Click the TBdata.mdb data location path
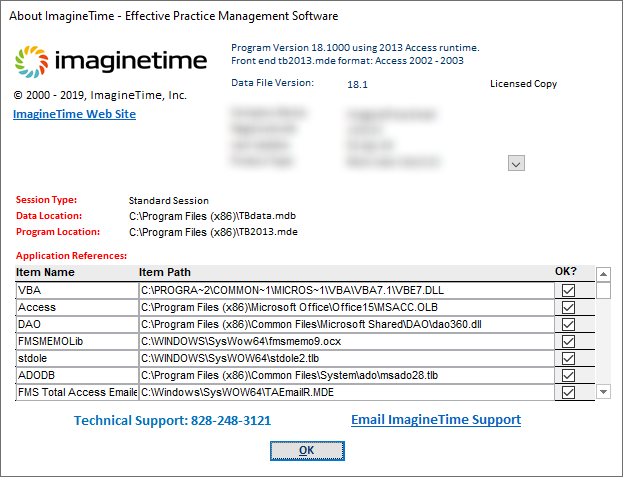This screenshot has height=477, width=623. pos(213,216)
